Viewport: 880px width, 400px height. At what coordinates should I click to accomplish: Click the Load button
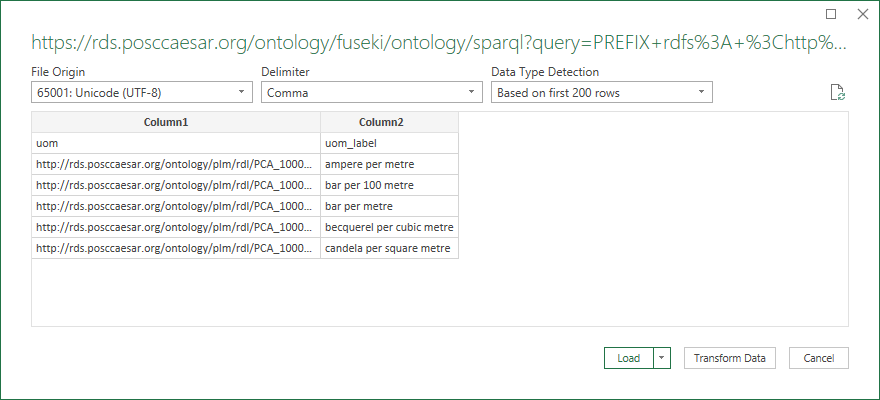pos(629,358)
